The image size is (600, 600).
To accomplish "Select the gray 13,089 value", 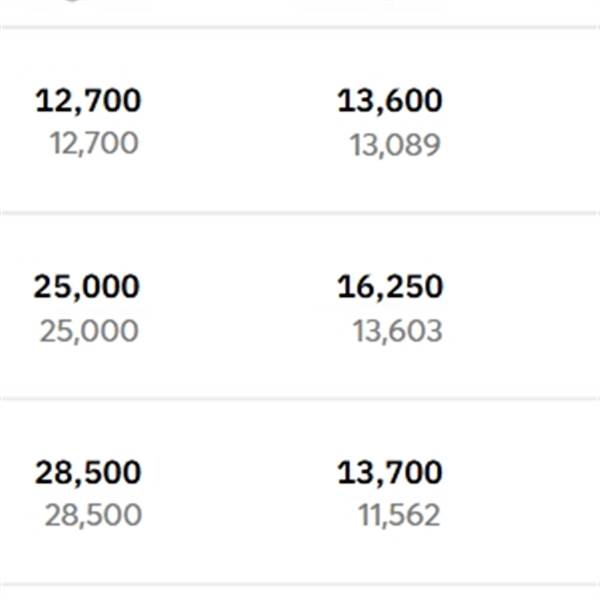I will (395, 145).
